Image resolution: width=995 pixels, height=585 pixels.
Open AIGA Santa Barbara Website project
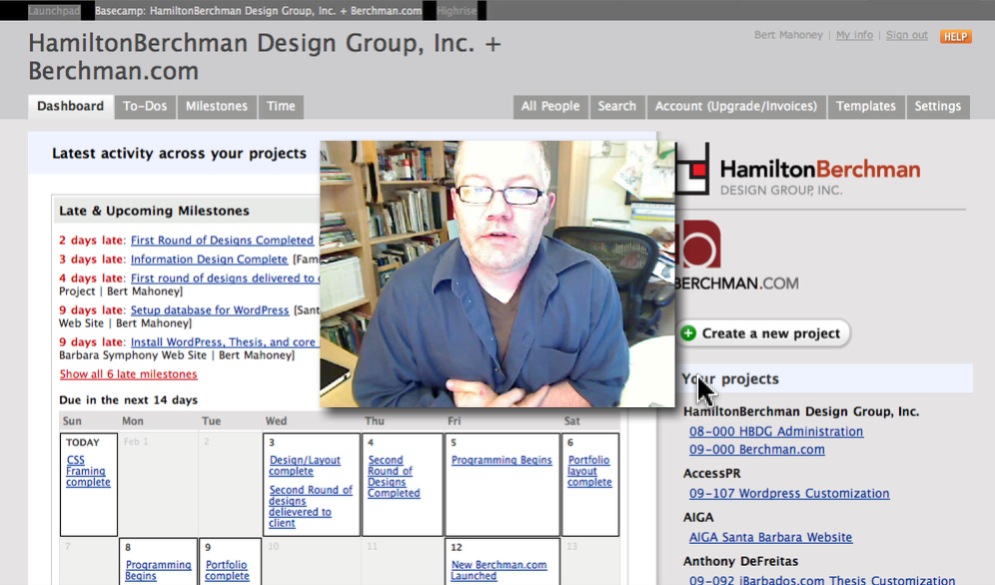point(770,537)
